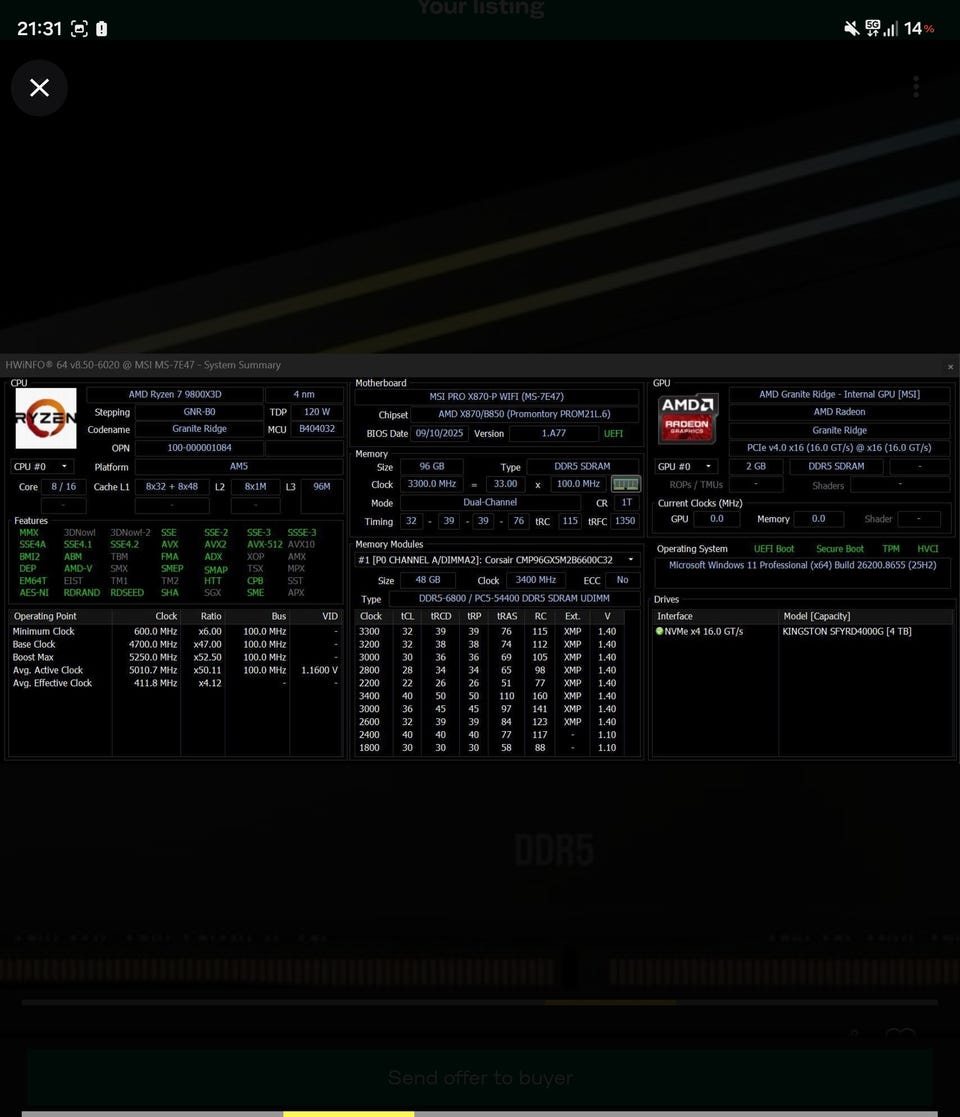
Task: Click the 8x32 + 8x48 L1 cache value
Action: [x=172, y=487]
